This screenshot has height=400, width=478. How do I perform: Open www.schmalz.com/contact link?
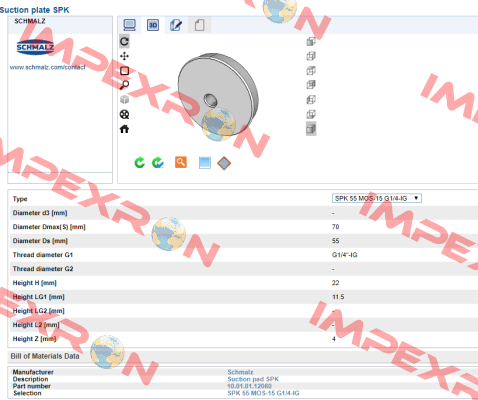tap(47, 67)
